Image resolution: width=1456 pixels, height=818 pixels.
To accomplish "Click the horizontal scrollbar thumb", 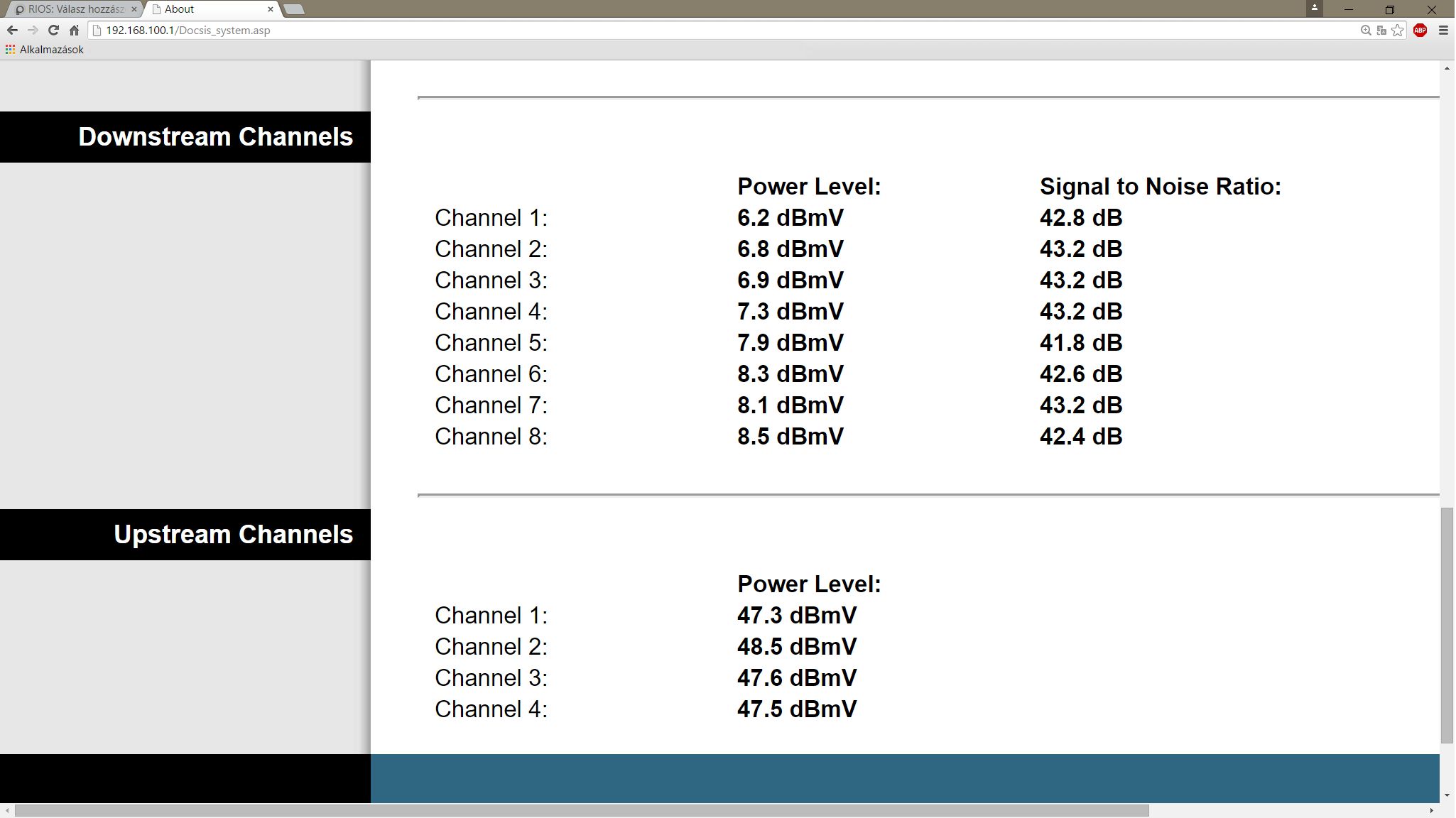I will click(581, 810).
